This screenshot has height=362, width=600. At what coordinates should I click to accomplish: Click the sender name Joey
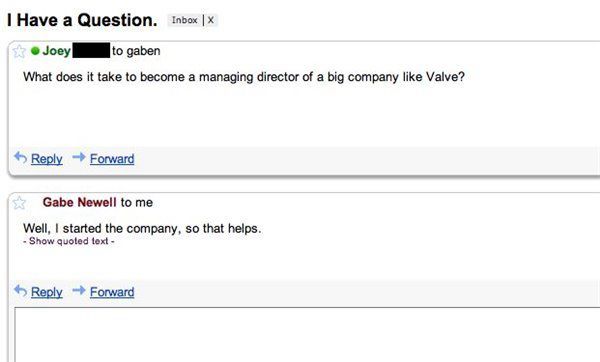click(x=57, y=51)
